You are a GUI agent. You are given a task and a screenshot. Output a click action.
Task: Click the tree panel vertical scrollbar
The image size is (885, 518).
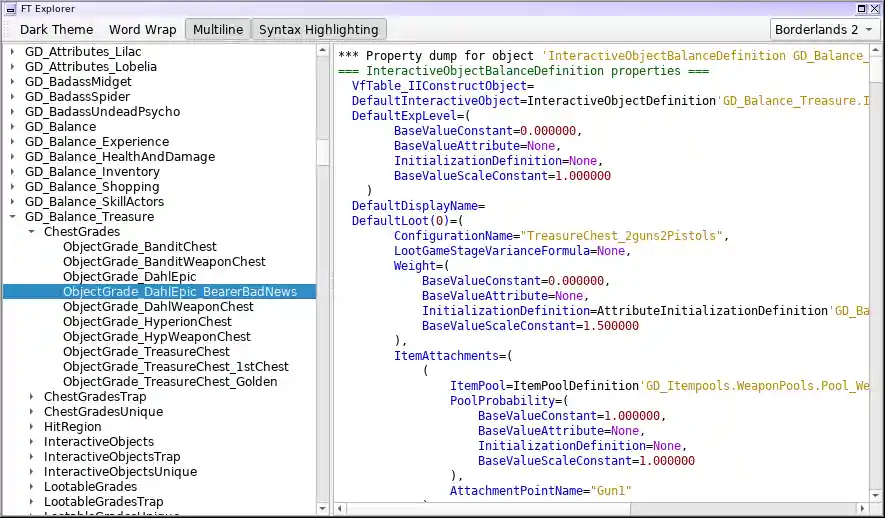(x=323, y=150)
